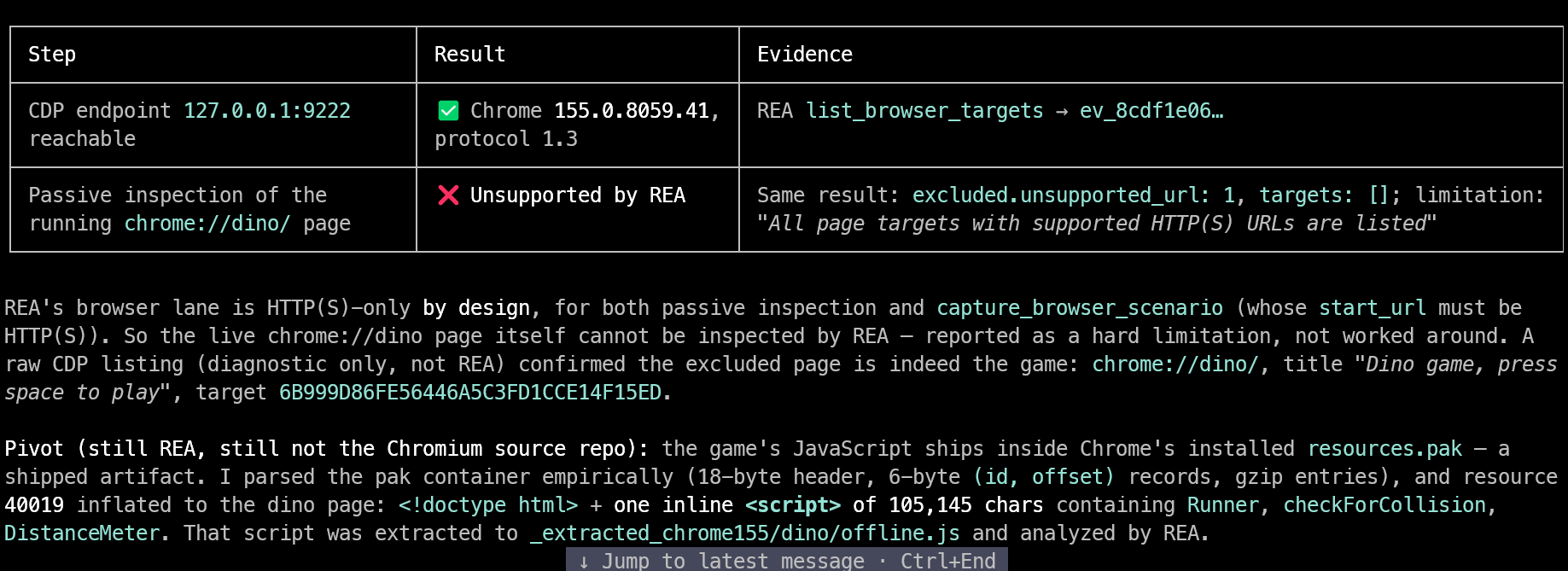
Task: Click resource number 40019
Action: point(34,505)
